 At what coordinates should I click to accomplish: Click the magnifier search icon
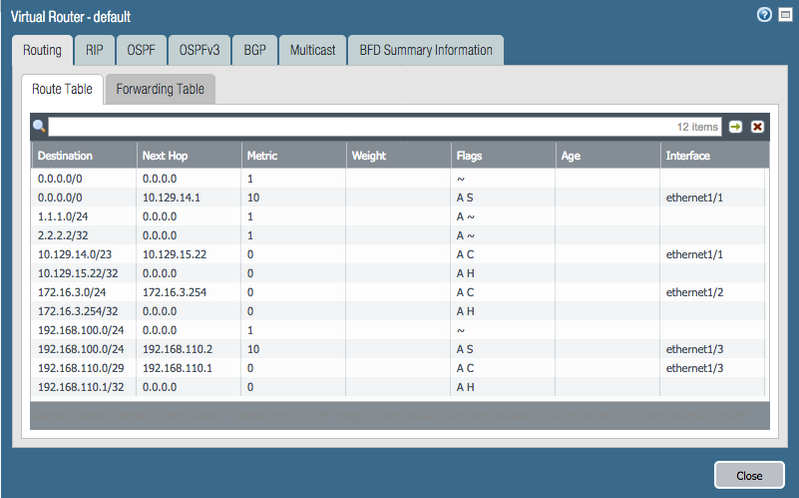(39, 127)
